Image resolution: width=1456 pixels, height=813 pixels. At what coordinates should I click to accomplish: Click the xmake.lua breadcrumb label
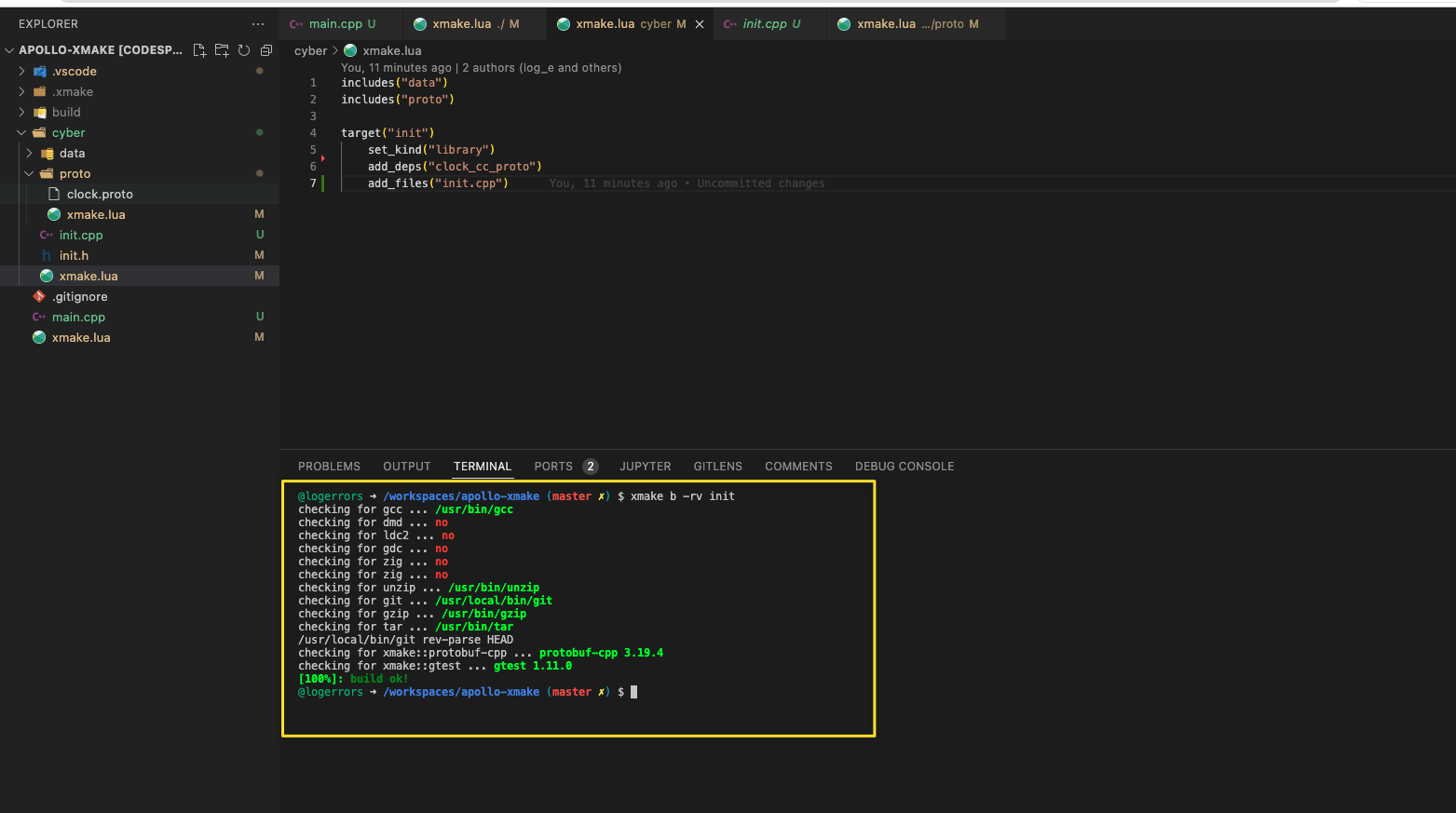tap(391, 50)
